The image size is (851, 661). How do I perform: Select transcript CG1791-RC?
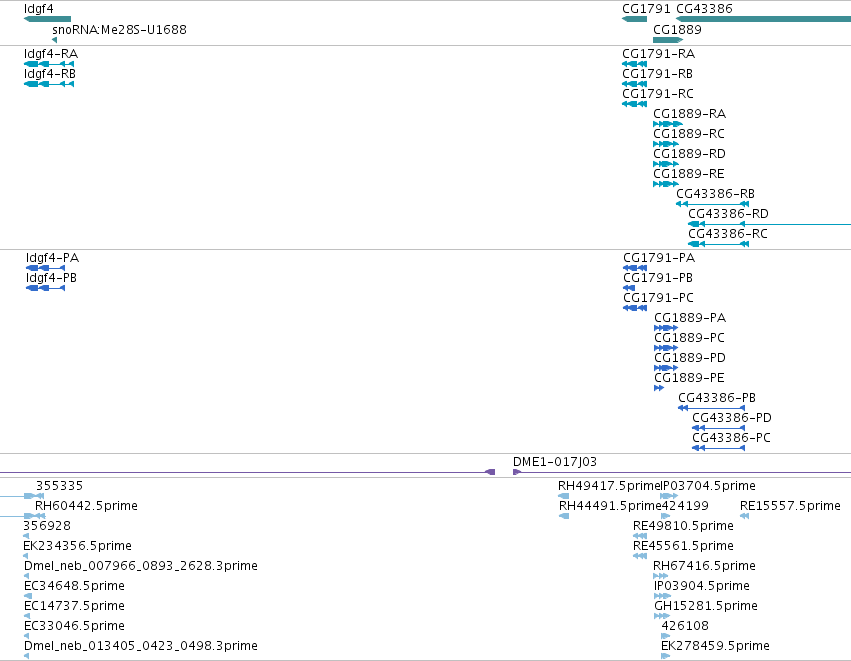pos(658,94)
